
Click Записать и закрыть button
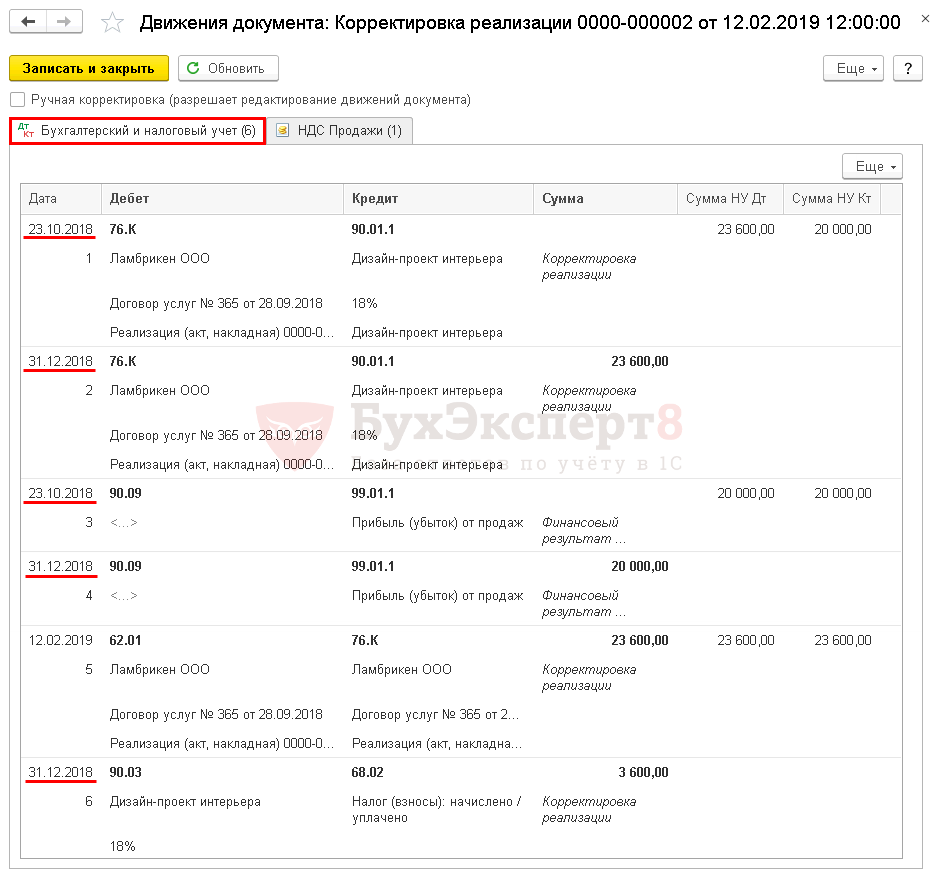89,68
